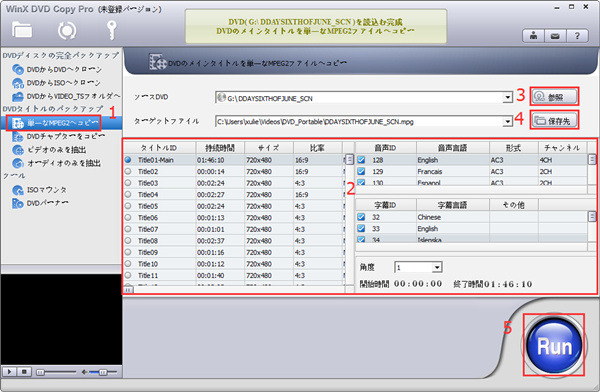
Task: Expand the ソースDVD dropdown arrow
Action: [x=508, y=97]
